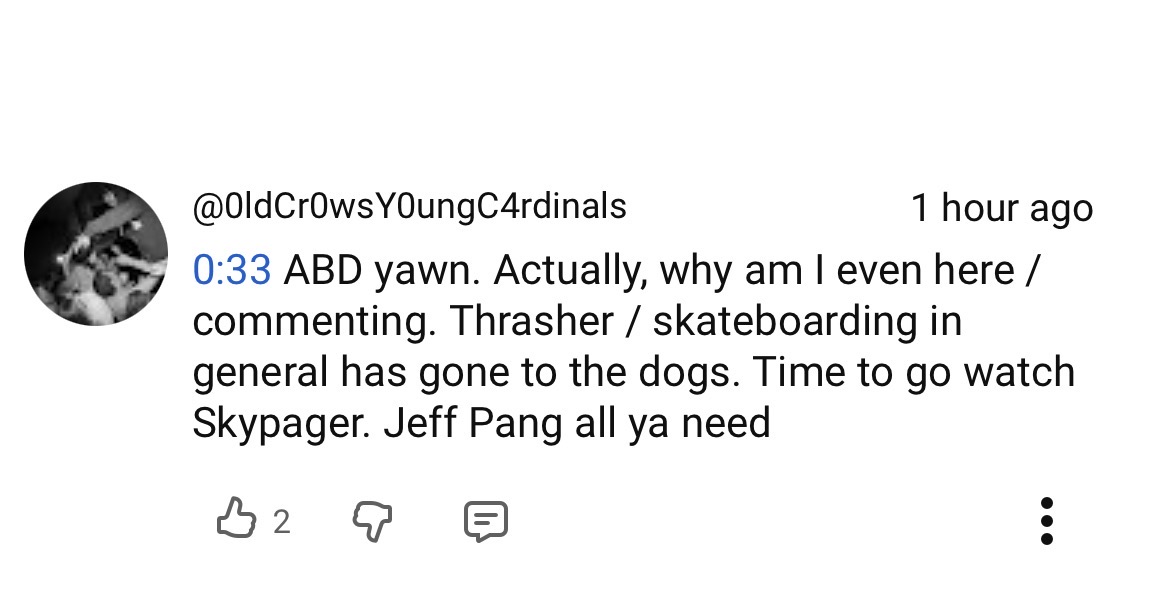This screenshot has width=1167, height=612.
Task: Select the blue 0:33 time link
Action: pos(232,270)
